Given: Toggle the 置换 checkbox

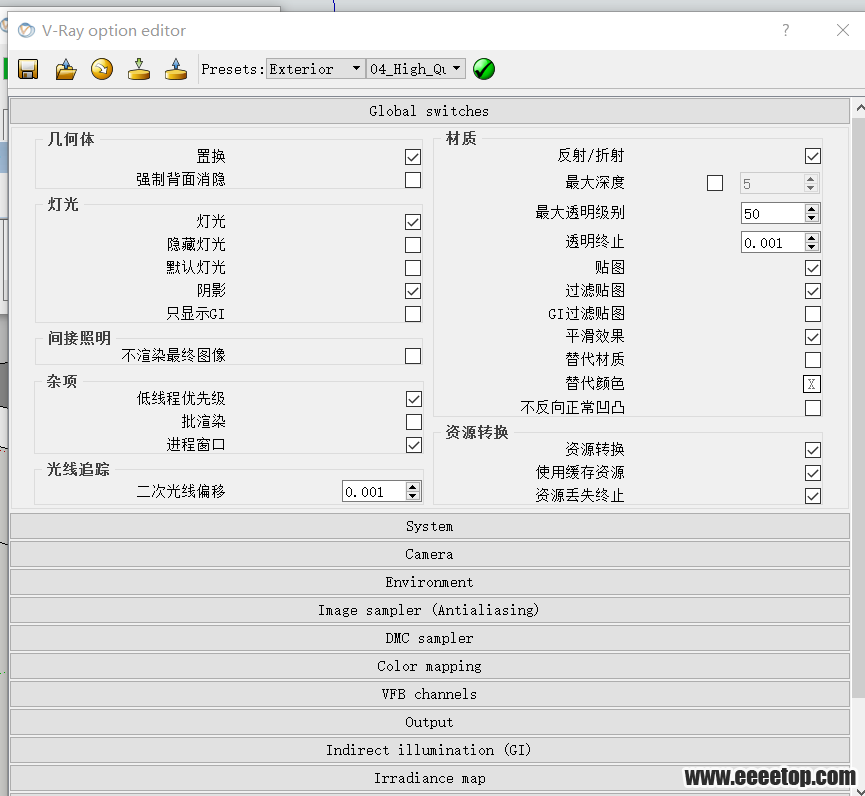Looking at the screenshot, I should click(413, 157).
